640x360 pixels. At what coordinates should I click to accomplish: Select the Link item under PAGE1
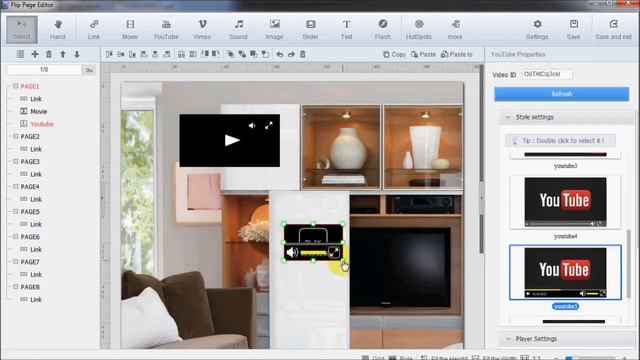click(36, 99)
